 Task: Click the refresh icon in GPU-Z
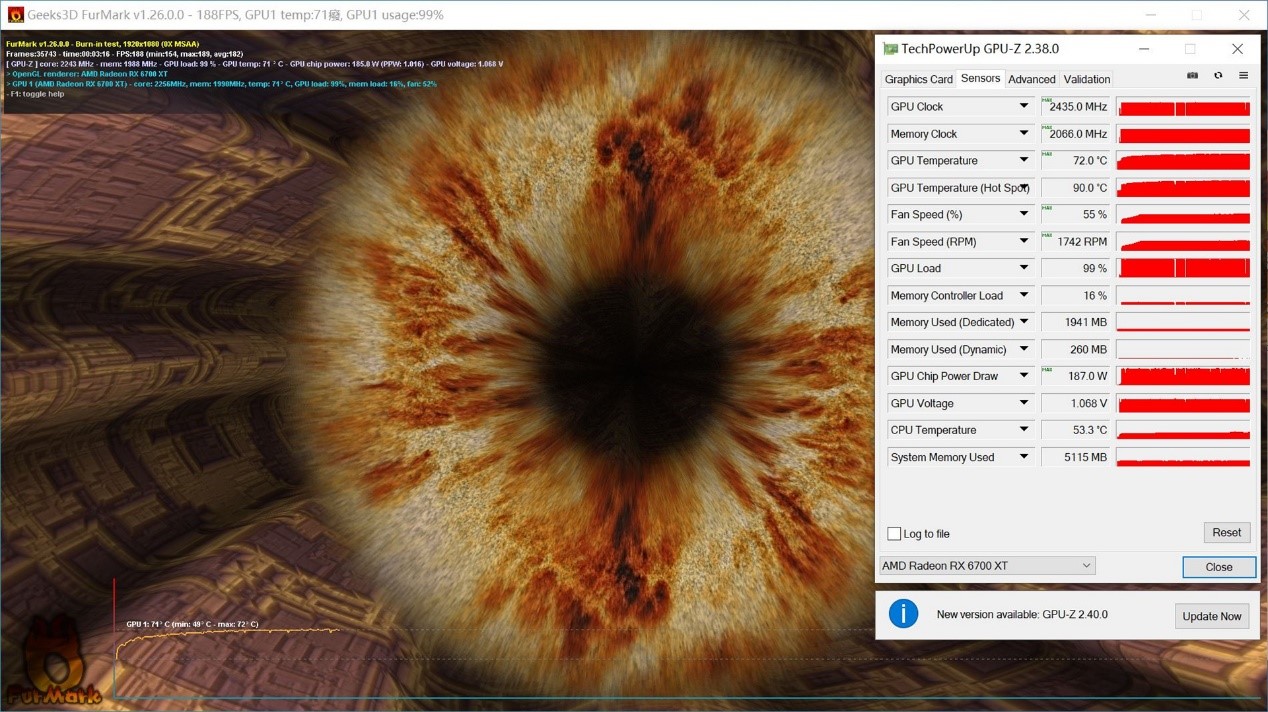coord(1218,76)
